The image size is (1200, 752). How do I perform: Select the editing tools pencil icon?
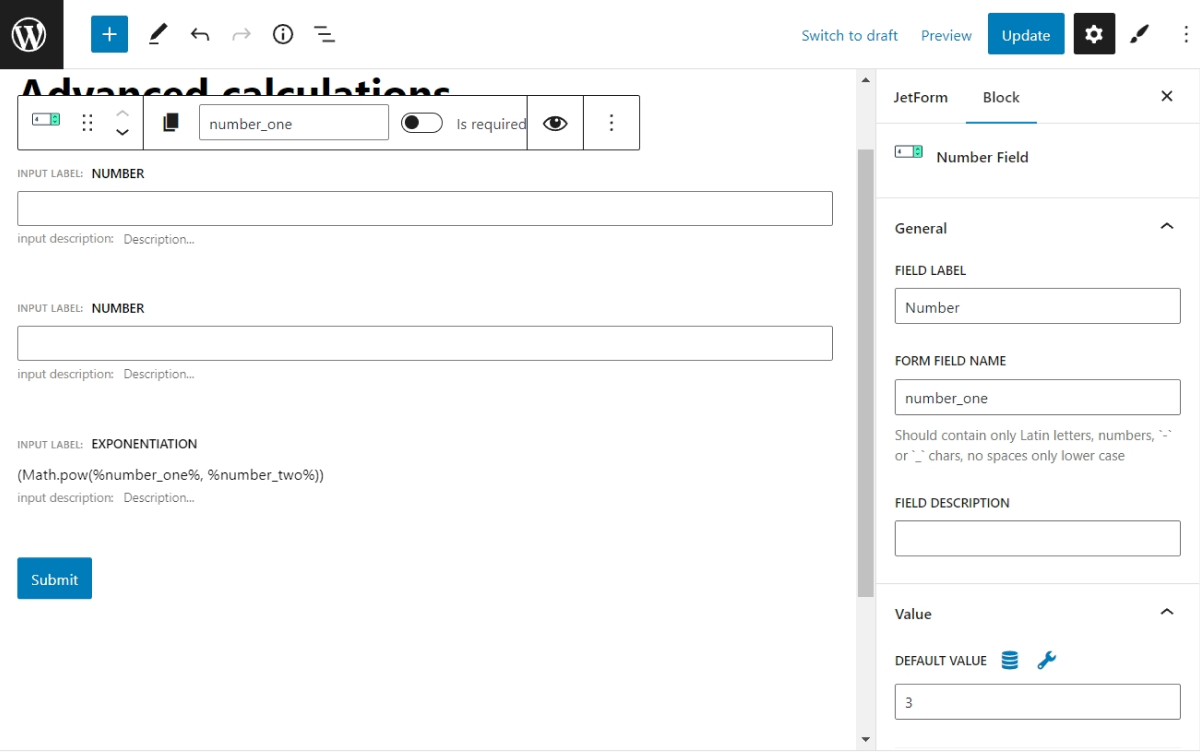[x=157, y=33]
